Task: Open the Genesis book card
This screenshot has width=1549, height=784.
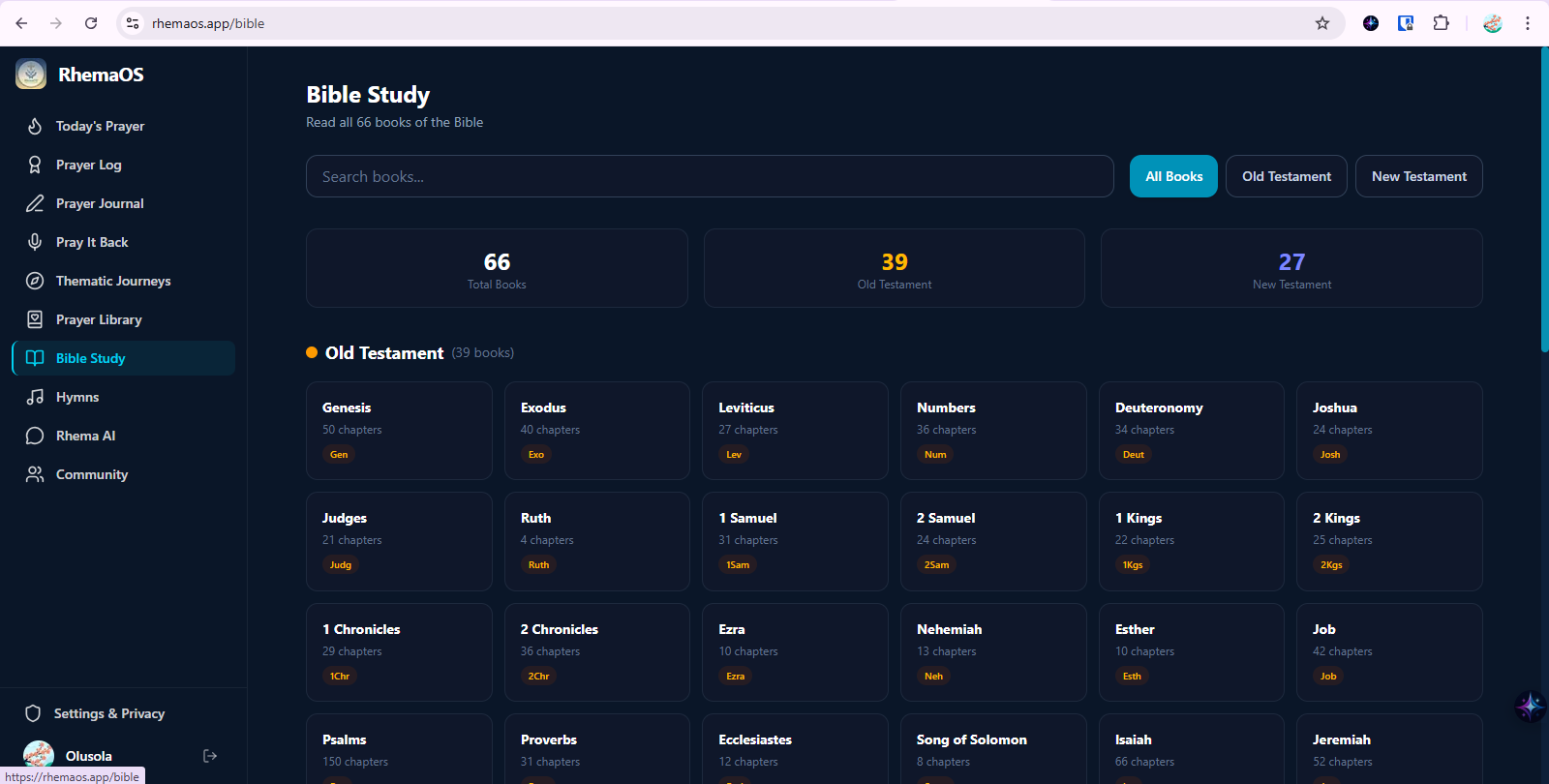Action: [x=399, y=431]
